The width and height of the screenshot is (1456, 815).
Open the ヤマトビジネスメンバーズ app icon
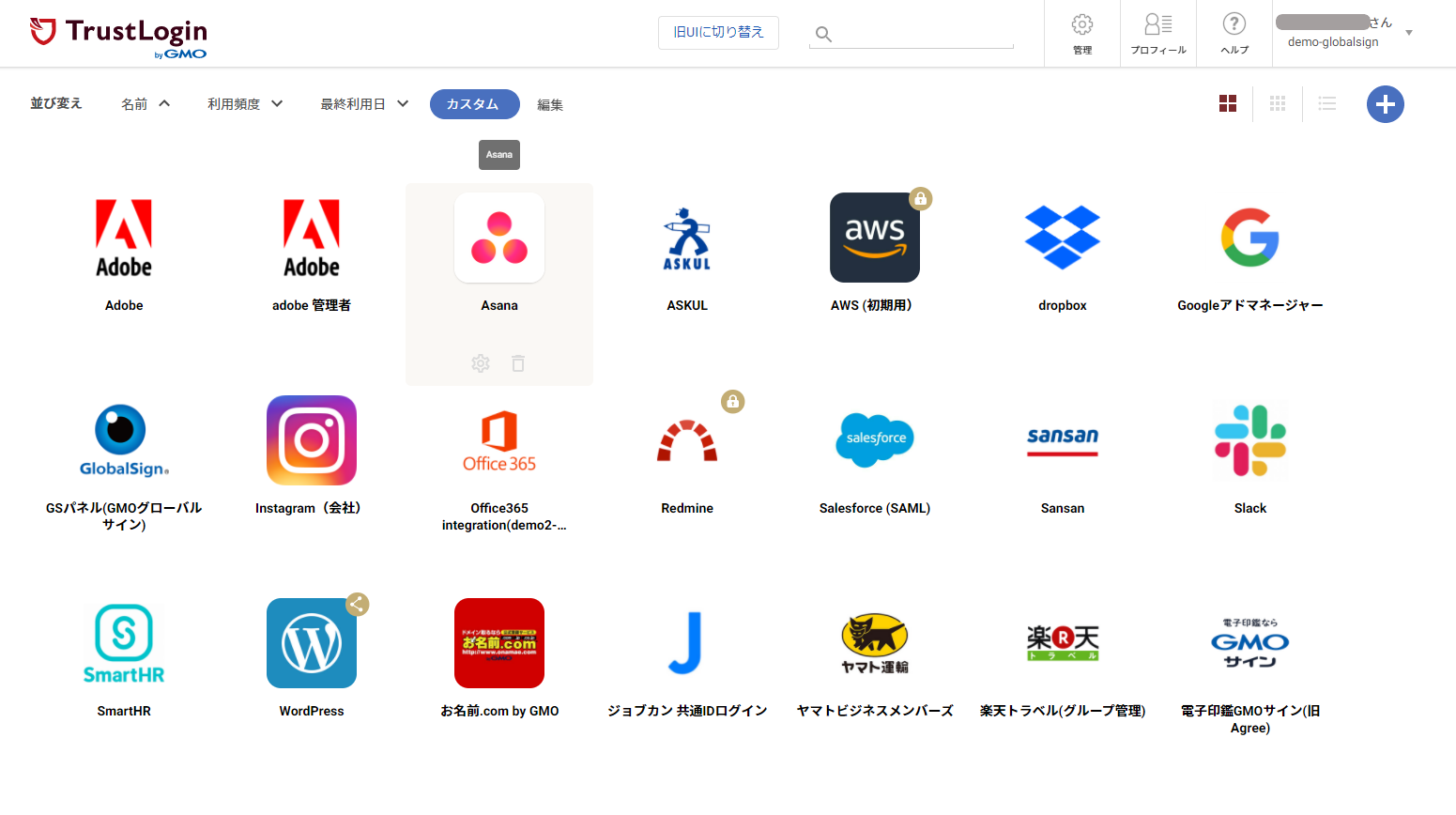tap(875, 643)
